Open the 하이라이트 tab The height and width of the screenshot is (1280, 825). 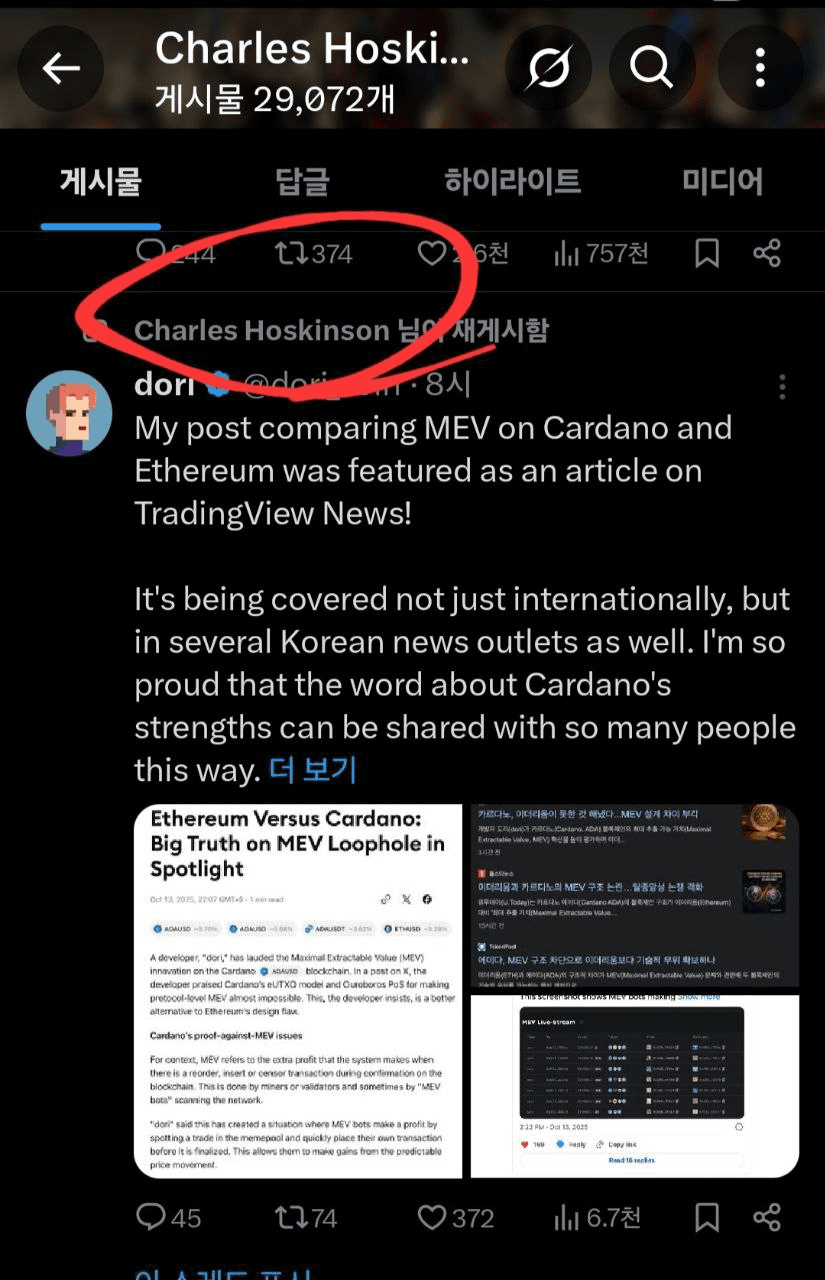tap(512, 182)
